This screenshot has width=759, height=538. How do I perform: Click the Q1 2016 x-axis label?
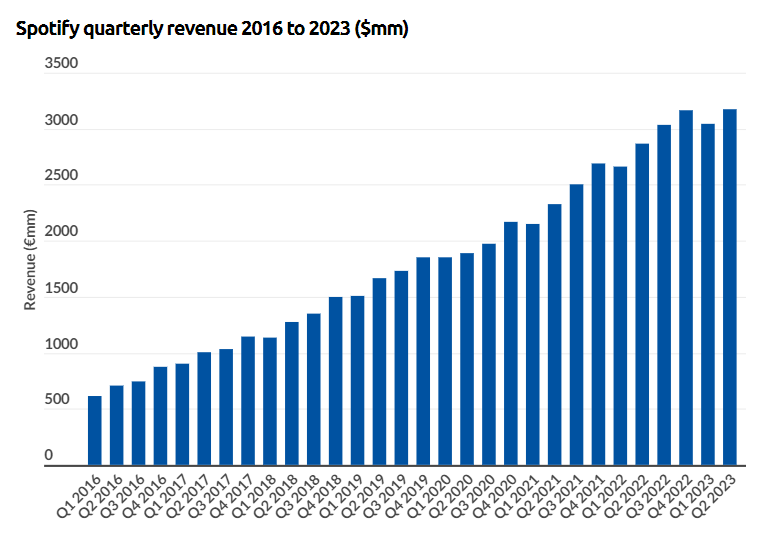click(x=79, y=496)
